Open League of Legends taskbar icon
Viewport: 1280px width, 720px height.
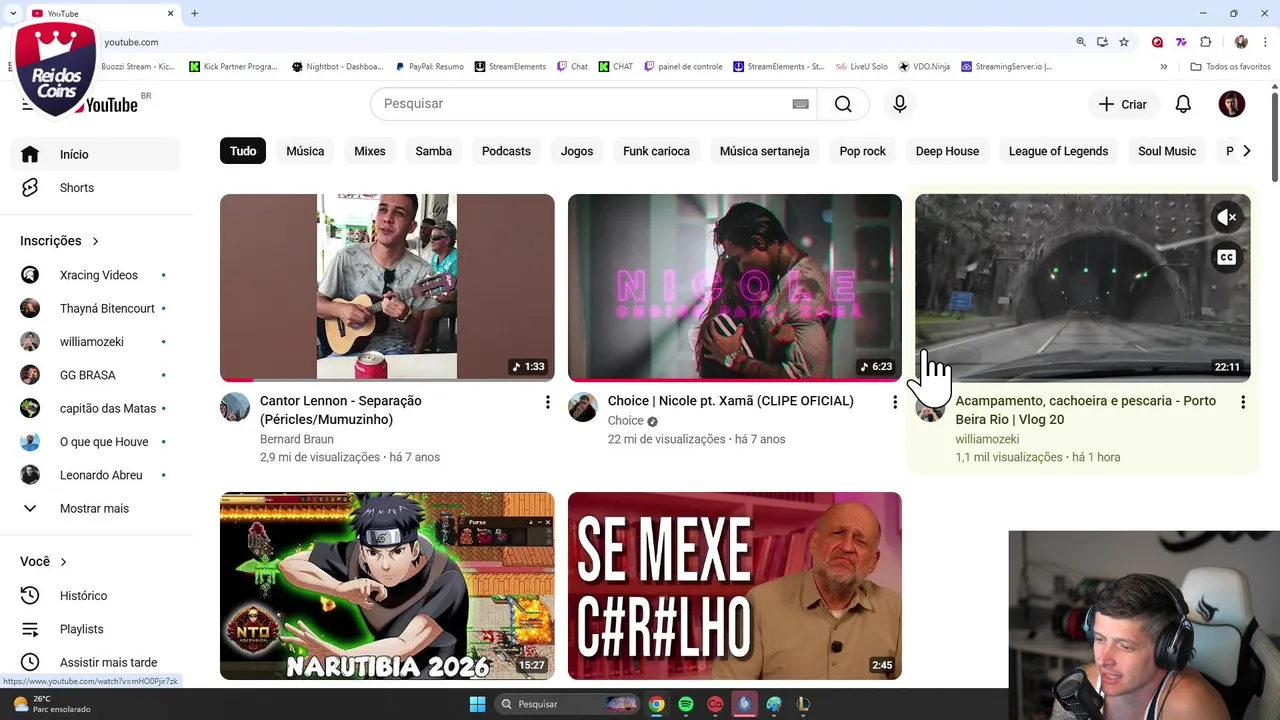[803, 704]
